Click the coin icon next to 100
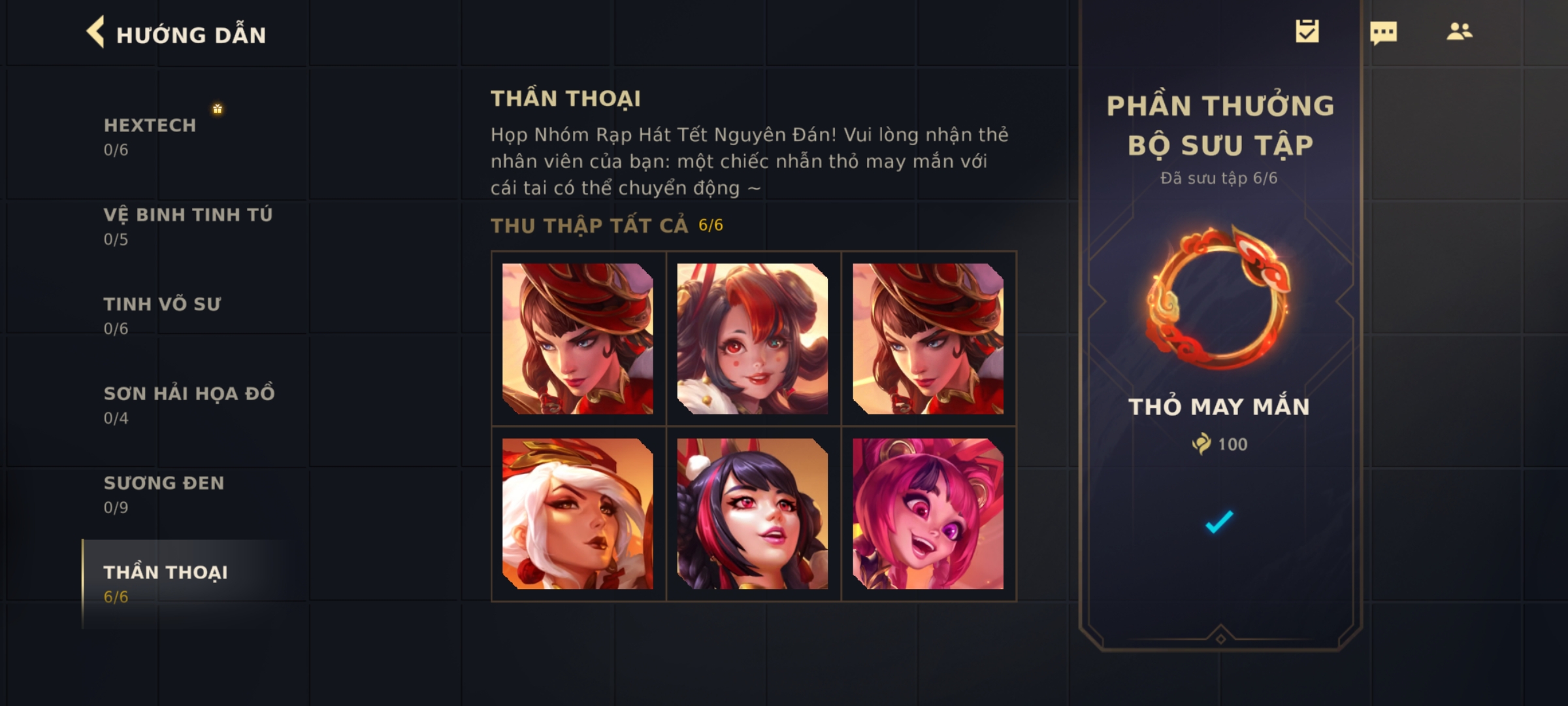Image resolution: width=1568 pixels, height=706 pixels. pos(1201,445)
